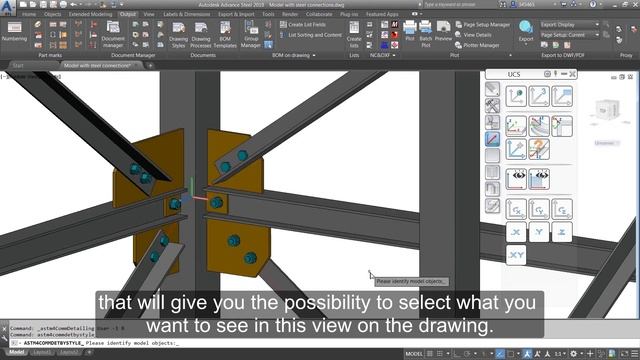Click Create List Fields
The height and width of the screenshot is (360, 640).
pyautogui.click(x=303, y=24)
